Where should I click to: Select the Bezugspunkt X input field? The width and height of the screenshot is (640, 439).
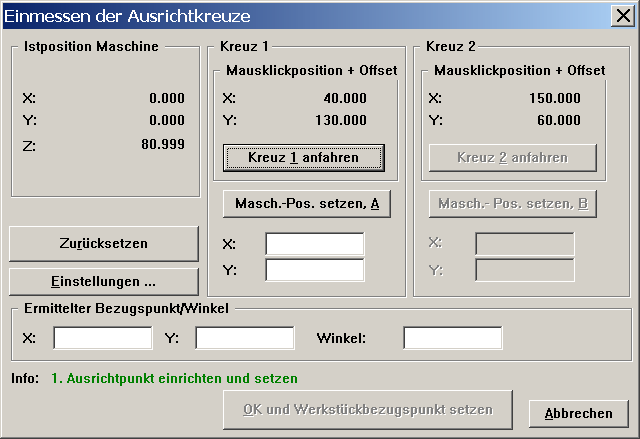[102, 338]
